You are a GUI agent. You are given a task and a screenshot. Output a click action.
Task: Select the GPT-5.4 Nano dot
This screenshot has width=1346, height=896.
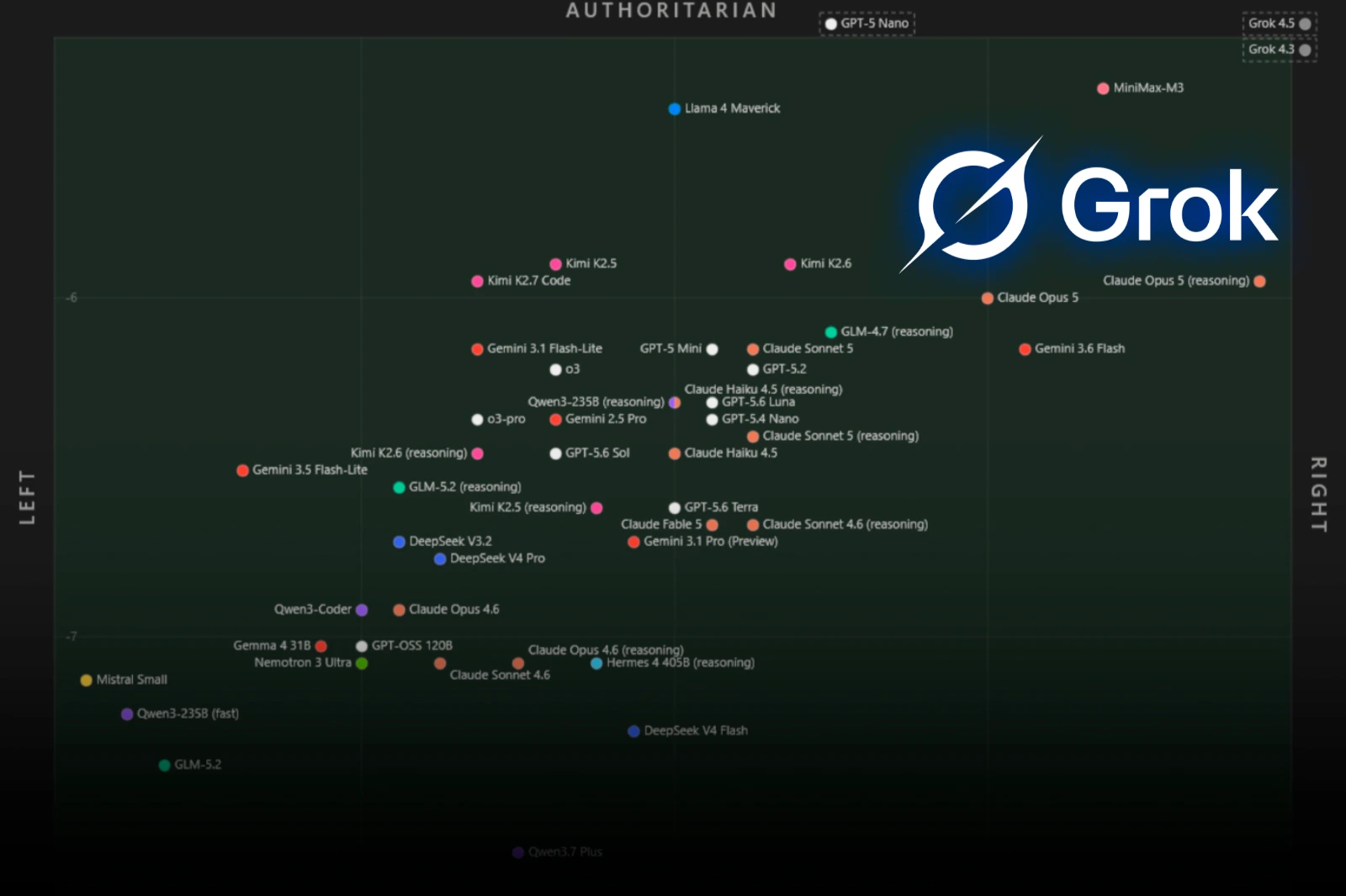click(712, 419)
